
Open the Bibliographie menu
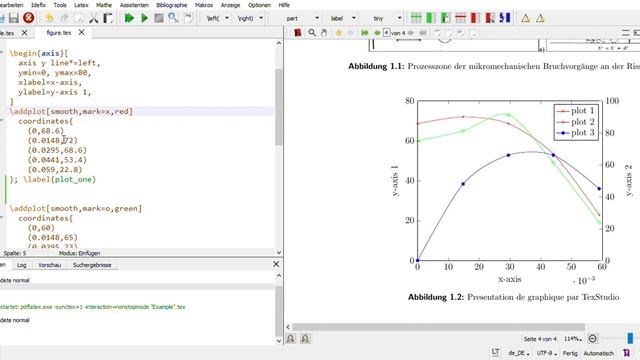point(172,5)
